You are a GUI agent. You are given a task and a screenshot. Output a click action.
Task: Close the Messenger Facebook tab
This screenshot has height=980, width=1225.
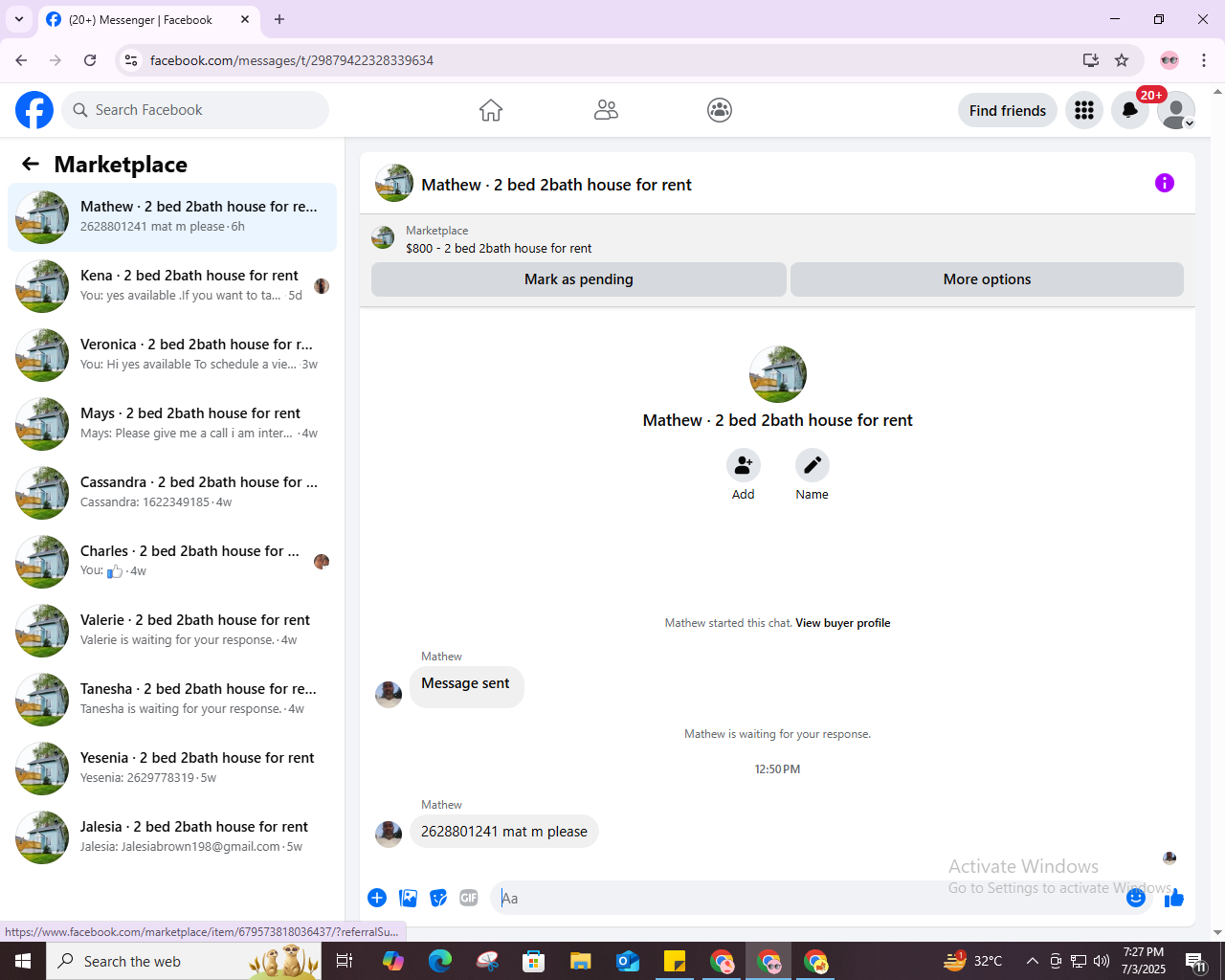[245, 19]
